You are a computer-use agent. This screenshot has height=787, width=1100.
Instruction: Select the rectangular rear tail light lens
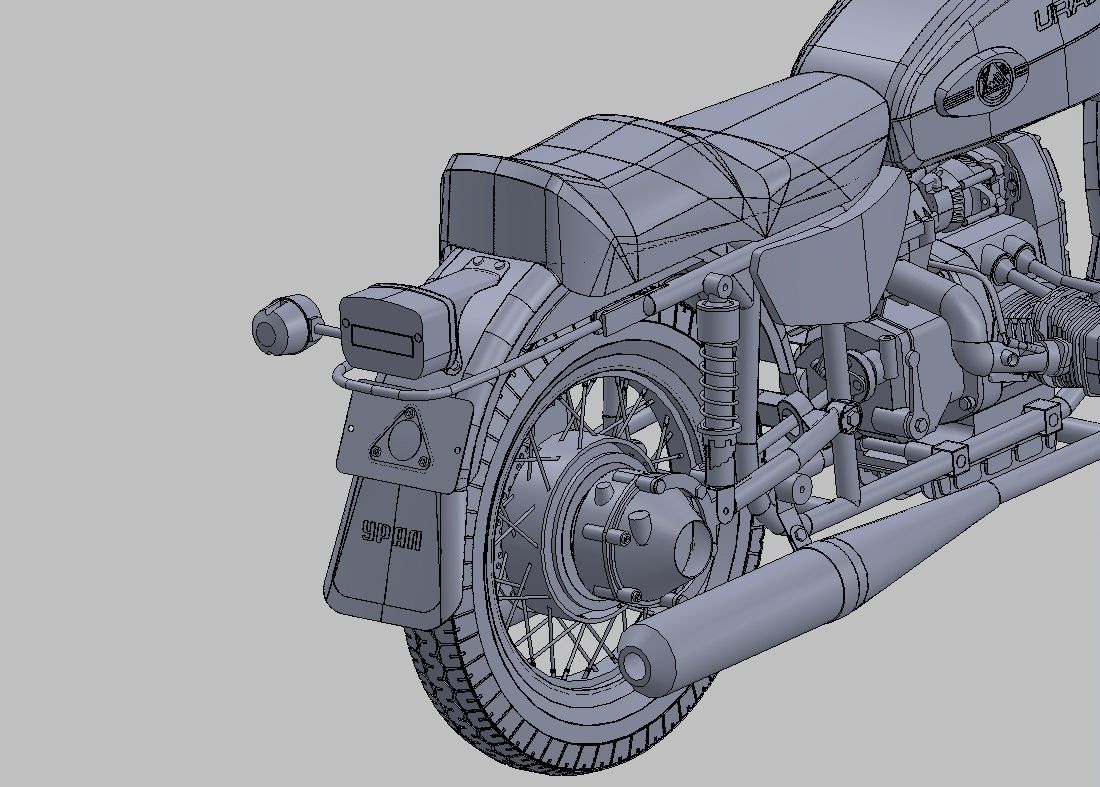coord(383,336)
